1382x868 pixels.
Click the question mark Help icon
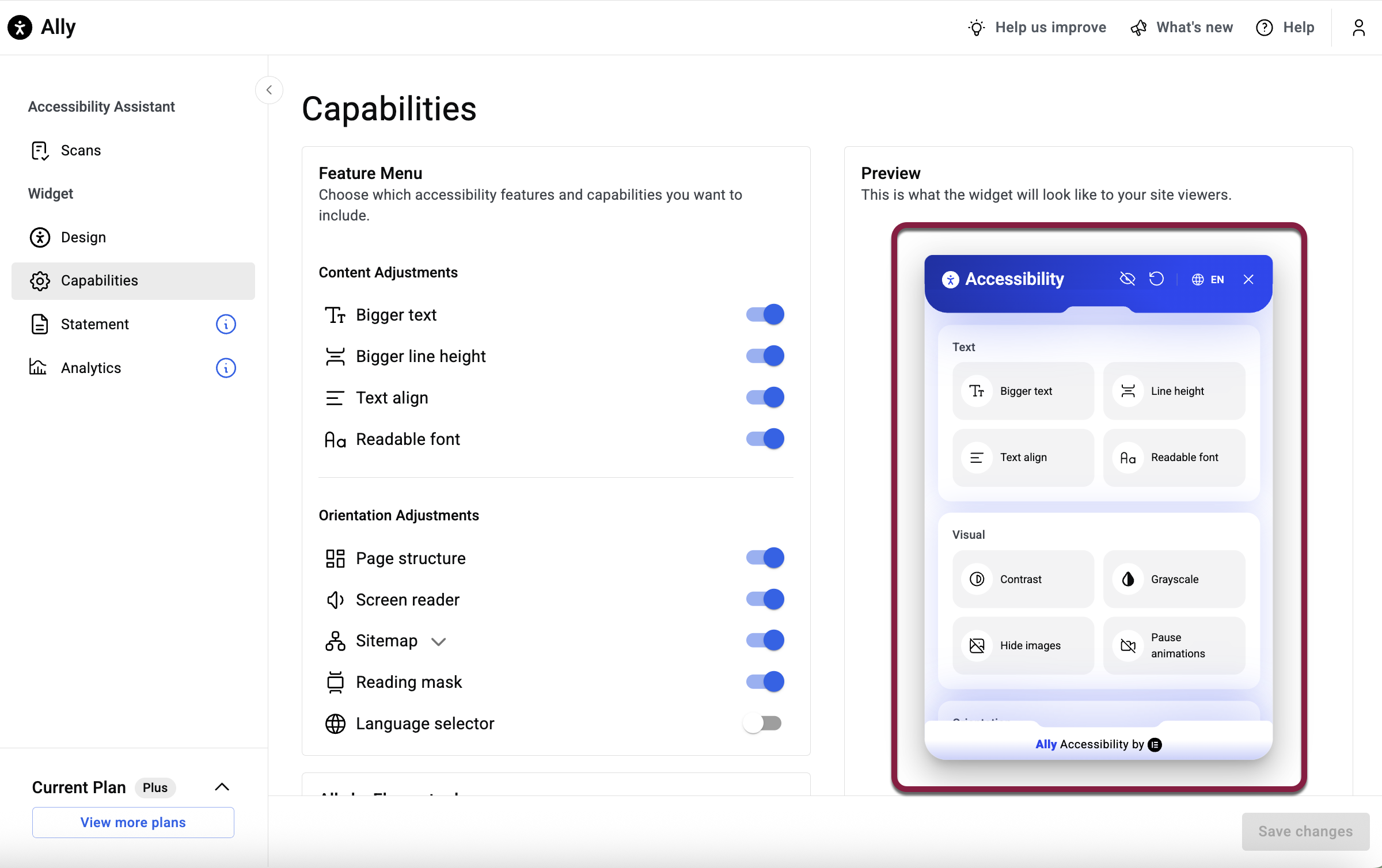pos(1265,28)
